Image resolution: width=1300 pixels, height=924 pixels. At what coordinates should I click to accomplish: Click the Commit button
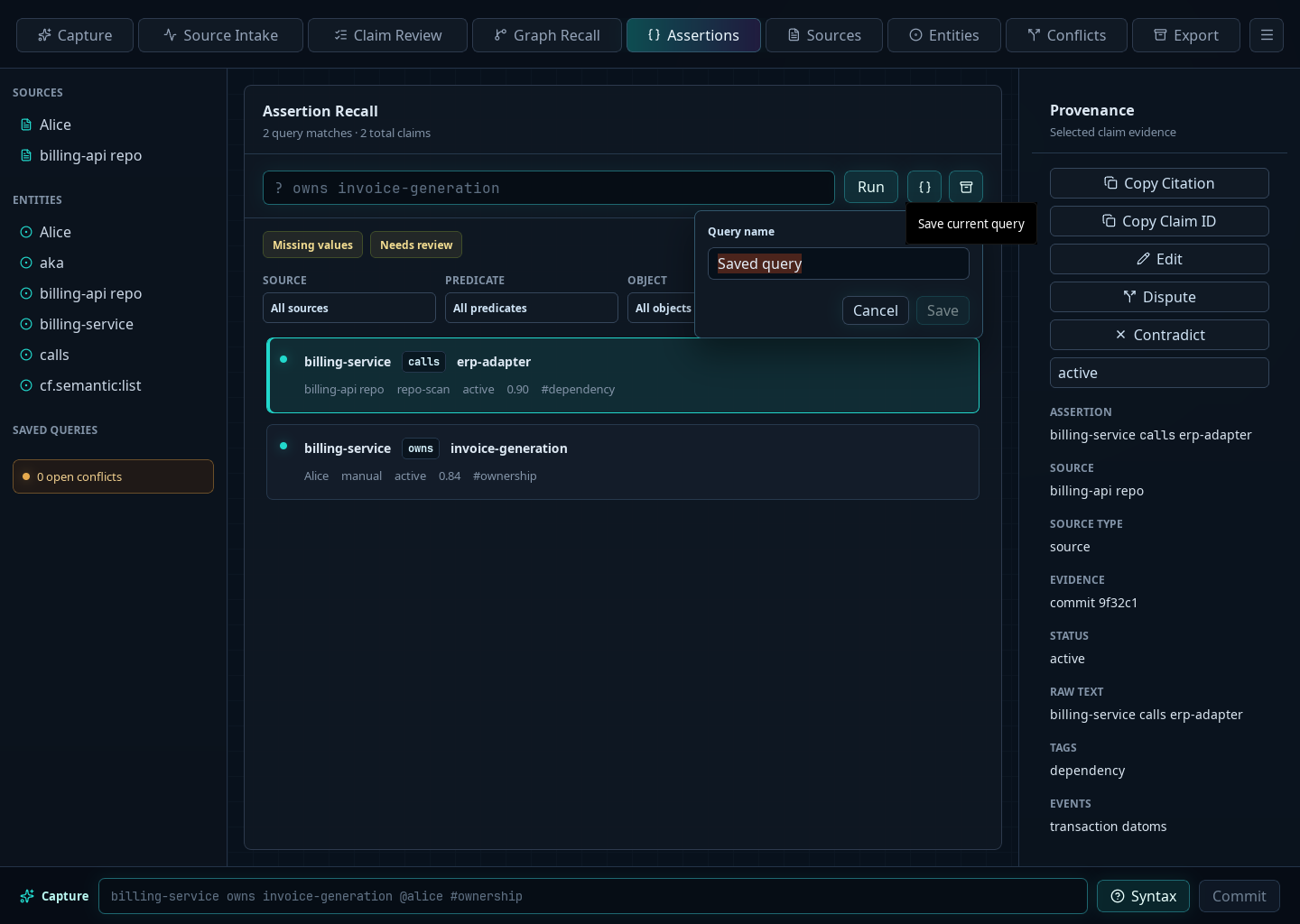point(1239,896)
